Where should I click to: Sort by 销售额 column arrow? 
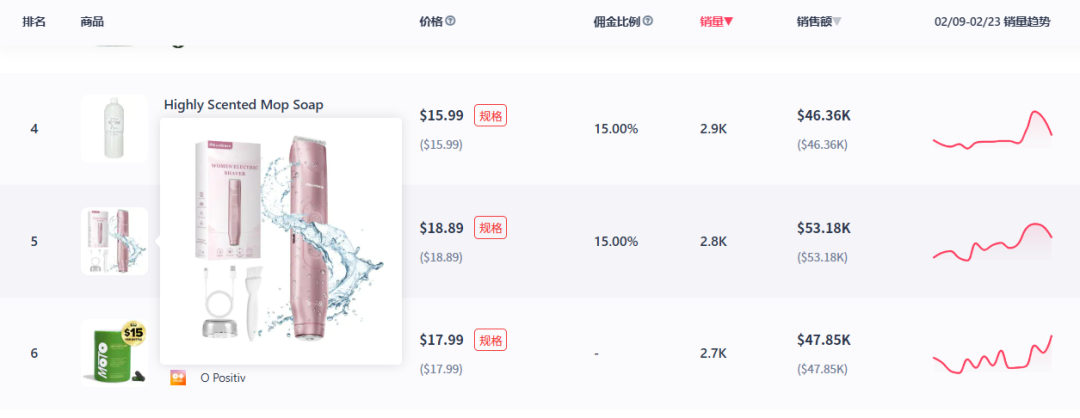pos(837,22)
